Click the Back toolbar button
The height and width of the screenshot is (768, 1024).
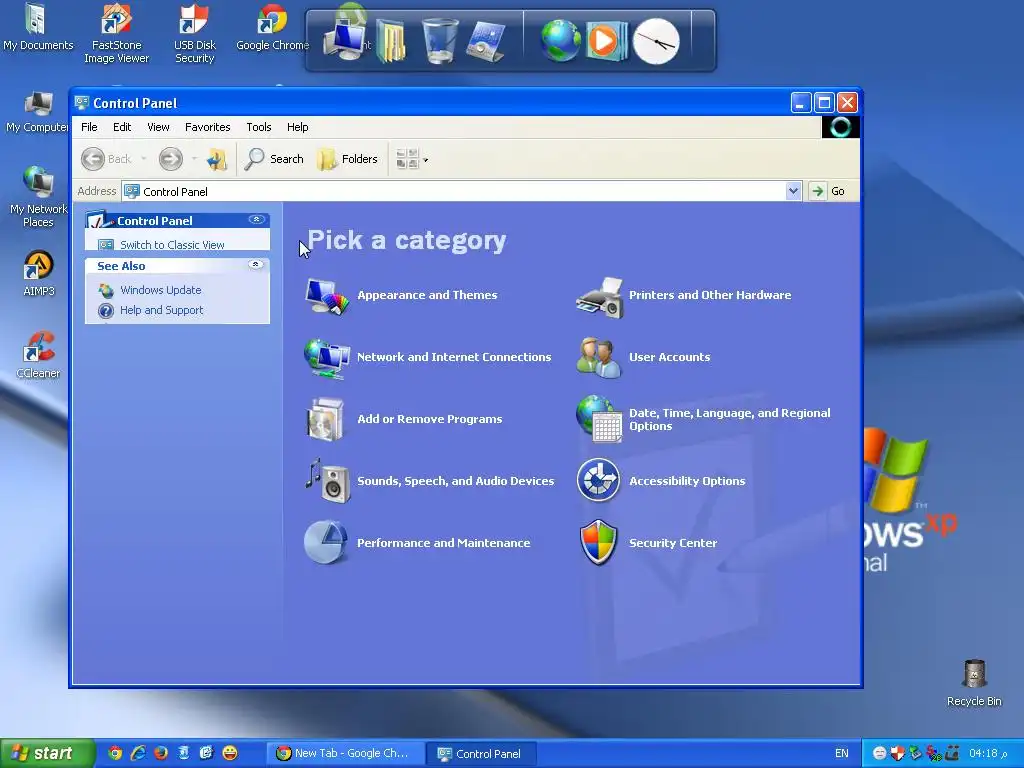[106, 159]
